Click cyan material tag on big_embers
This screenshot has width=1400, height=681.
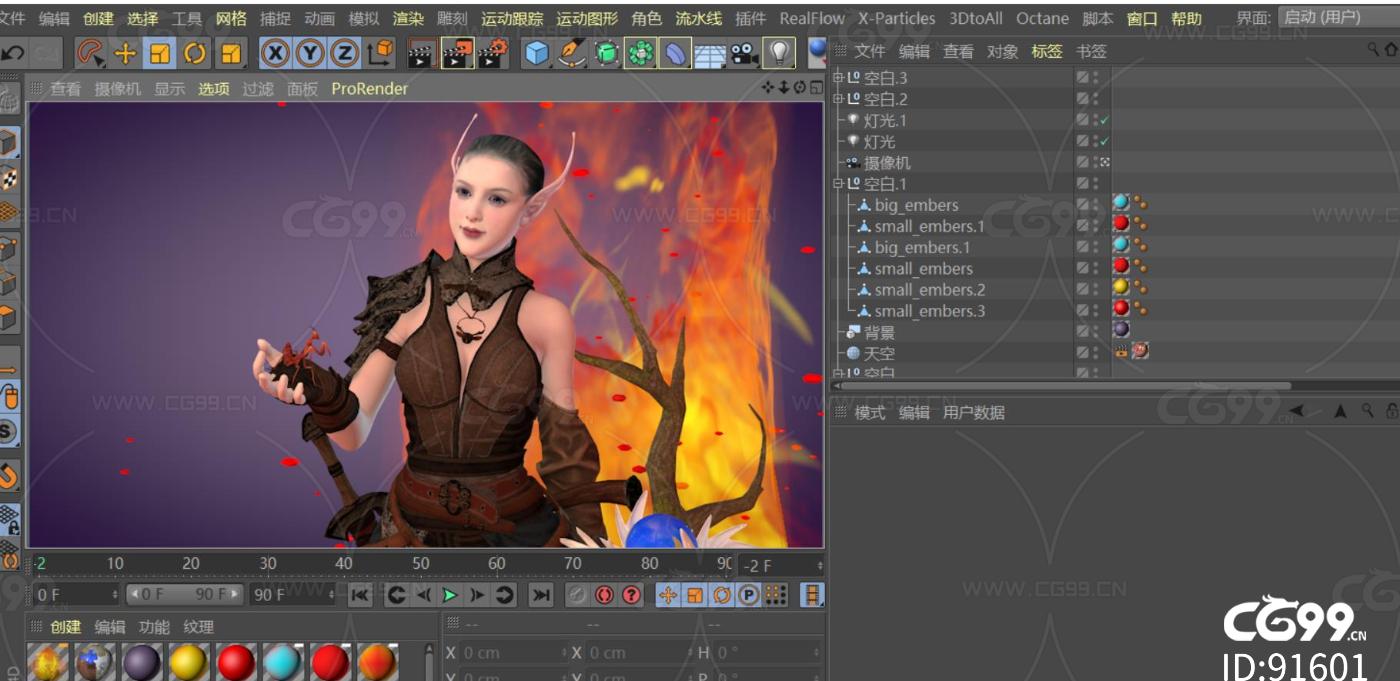click(x=1121, y=203)
